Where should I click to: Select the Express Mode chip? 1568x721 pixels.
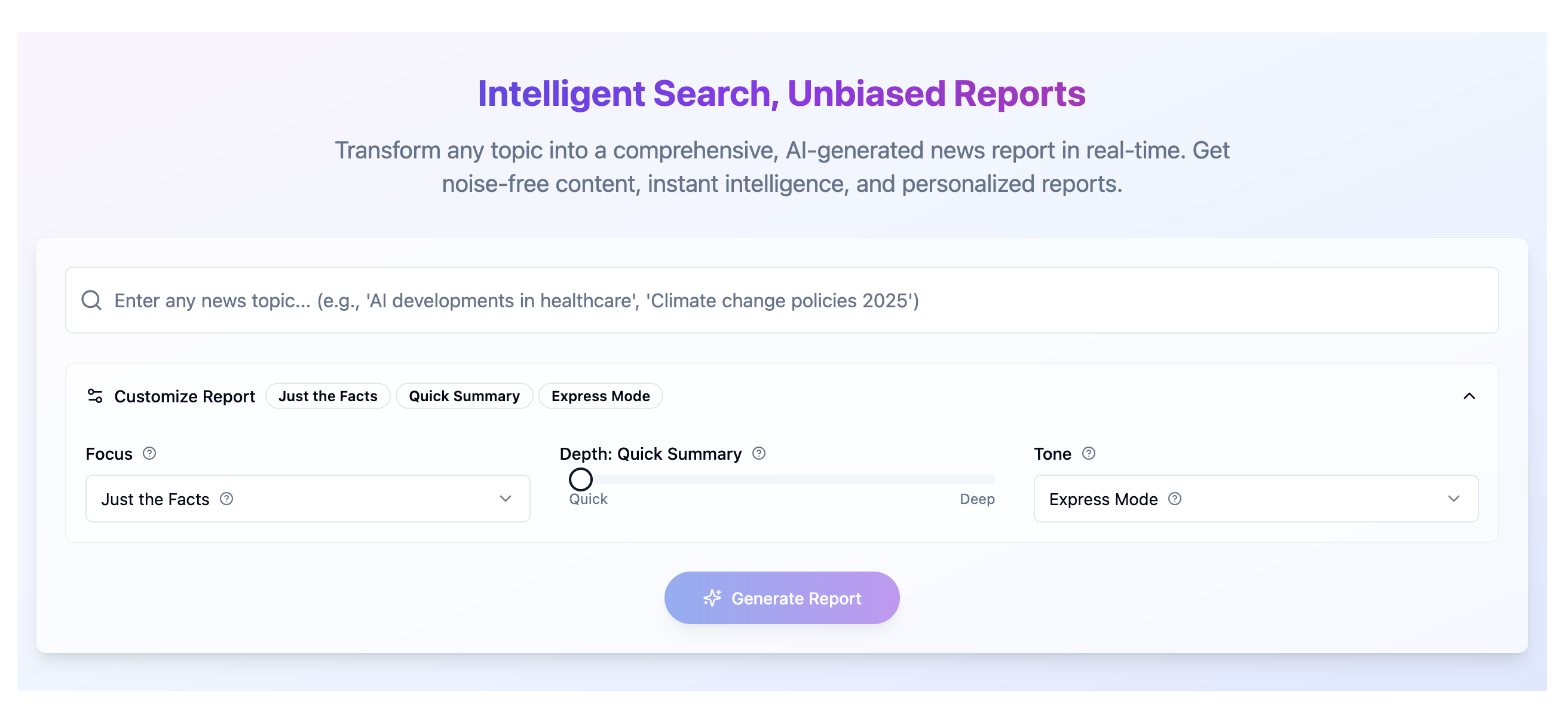pos(600,396)
